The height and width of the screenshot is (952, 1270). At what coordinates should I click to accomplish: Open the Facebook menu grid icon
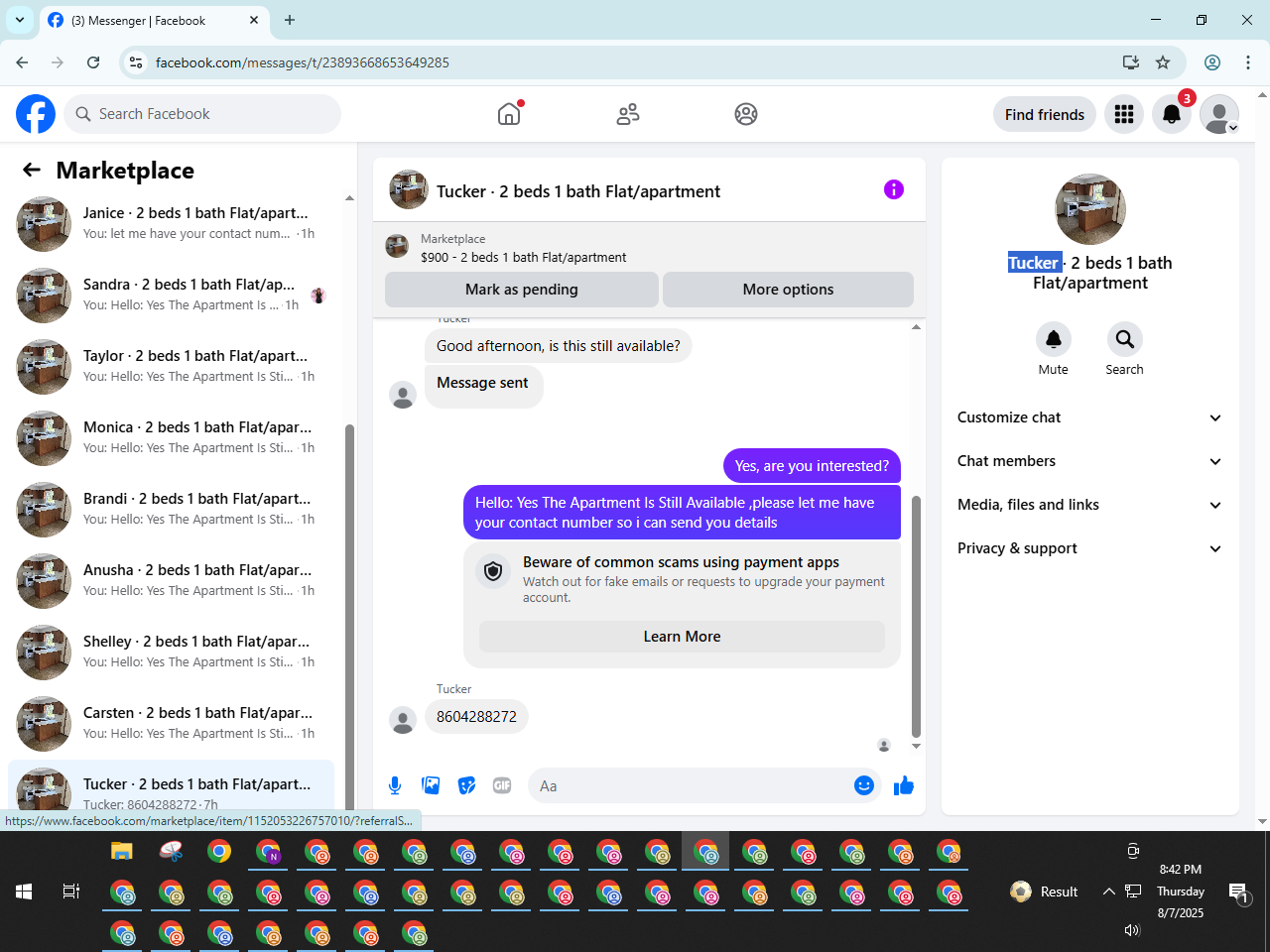click(x=1124, y=115)
